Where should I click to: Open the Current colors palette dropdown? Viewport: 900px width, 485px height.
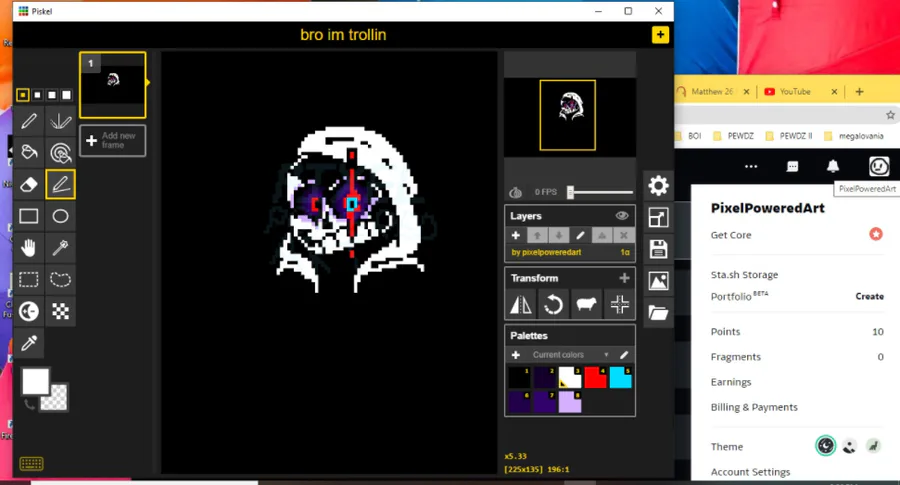tap(570, 355)
